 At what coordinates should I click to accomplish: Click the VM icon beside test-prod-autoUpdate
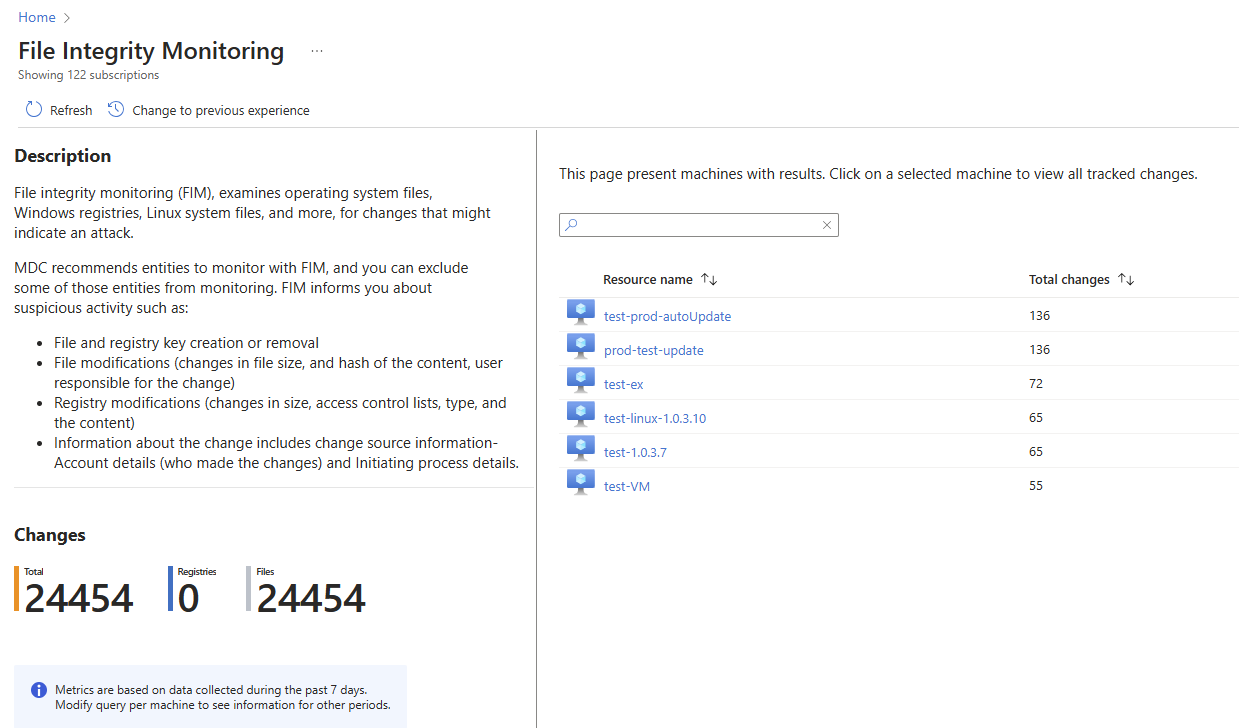tap(581, 311)
